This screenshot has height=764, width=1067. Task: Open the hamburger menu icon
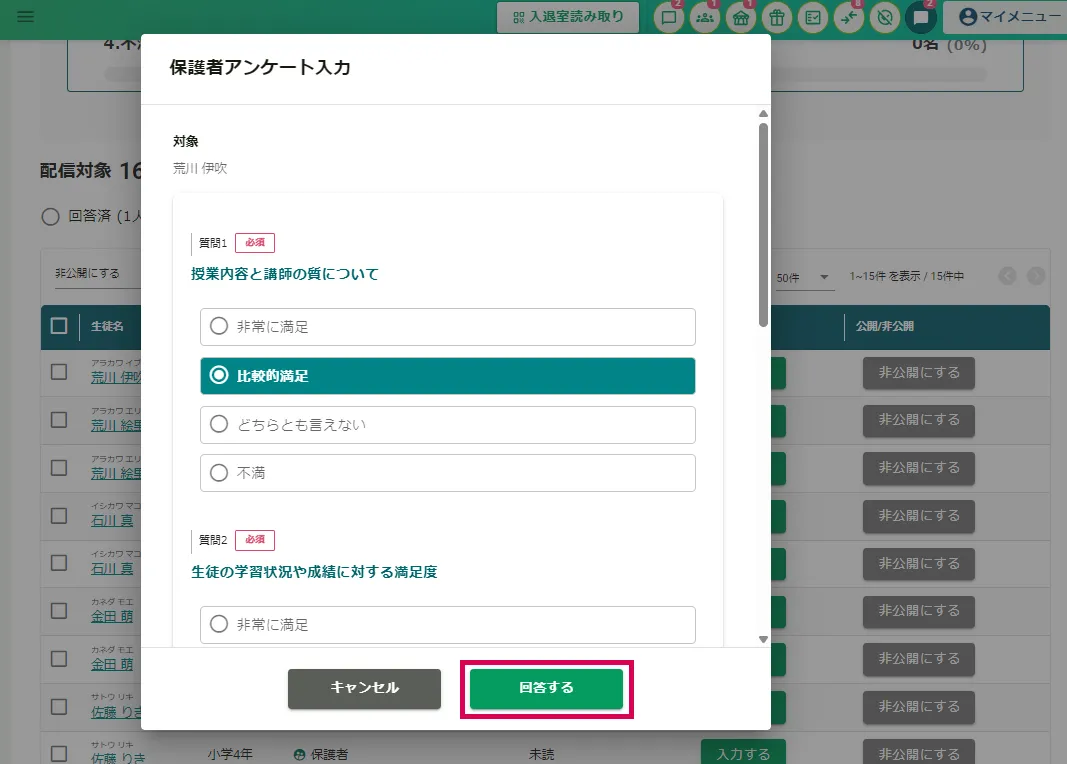click(x=25, y=17)
